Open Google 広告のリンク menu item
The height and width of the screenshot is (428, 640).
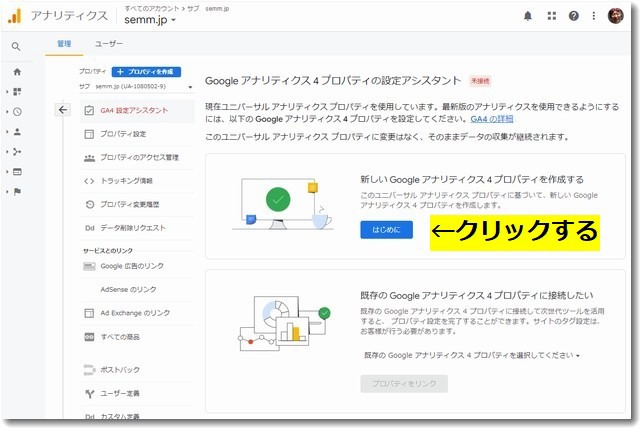point(137,266)
